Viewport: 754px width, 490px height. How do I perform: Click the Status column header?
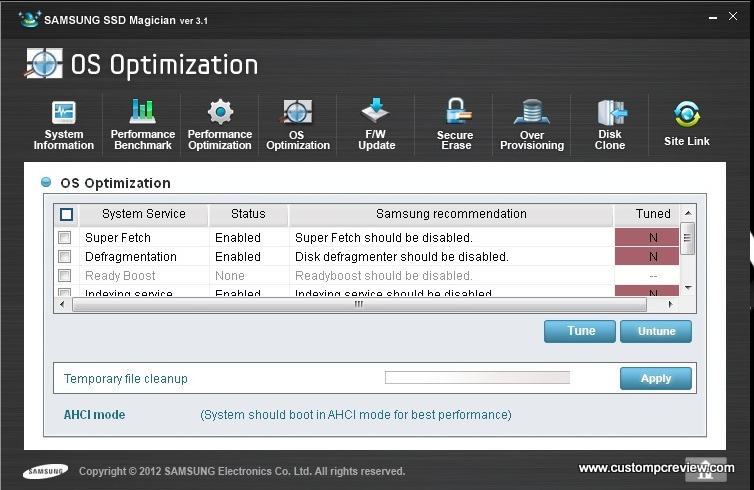point(248,214)
